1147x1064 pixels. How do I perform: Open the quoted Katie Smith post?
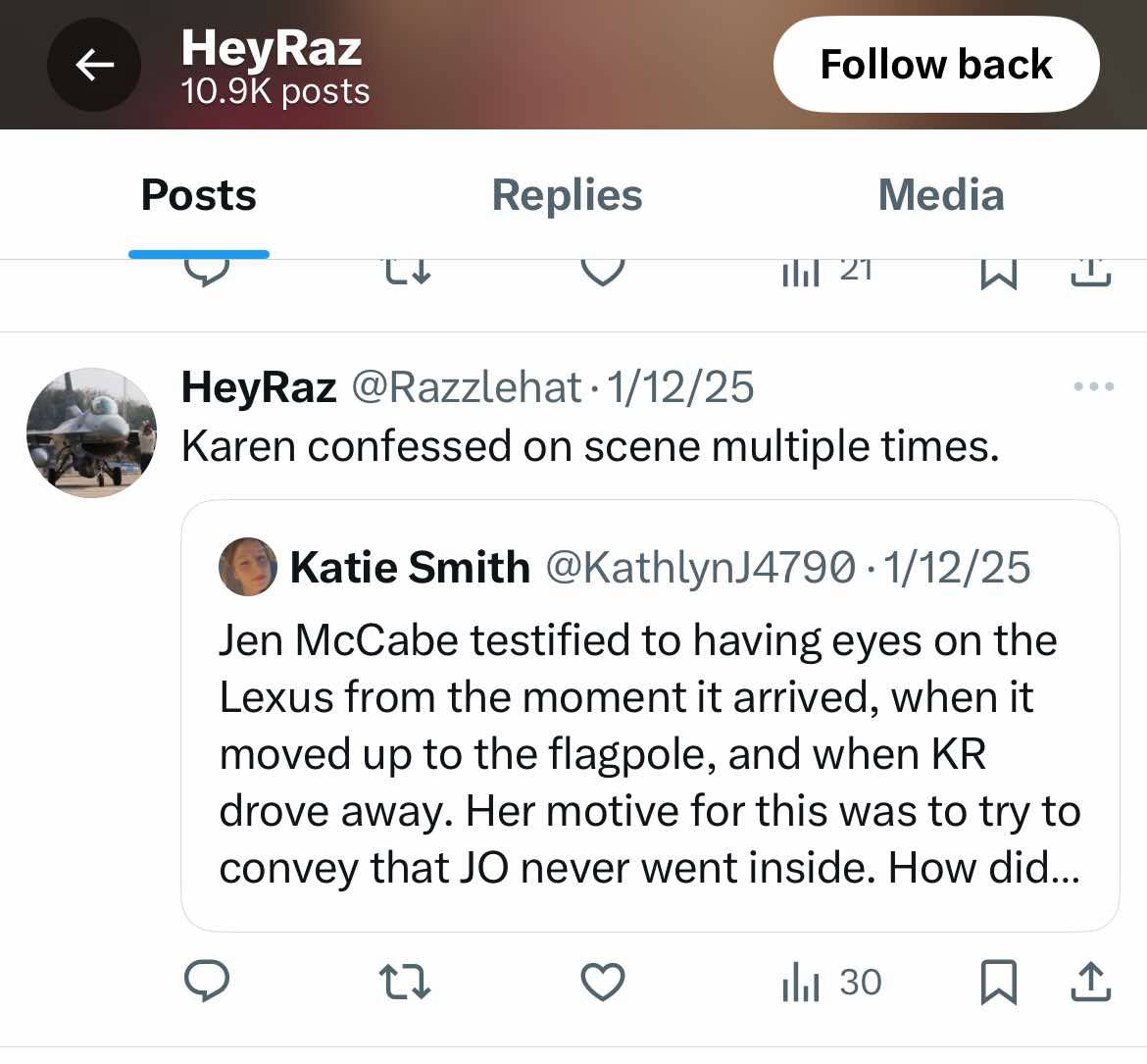(x=650, y=716)
